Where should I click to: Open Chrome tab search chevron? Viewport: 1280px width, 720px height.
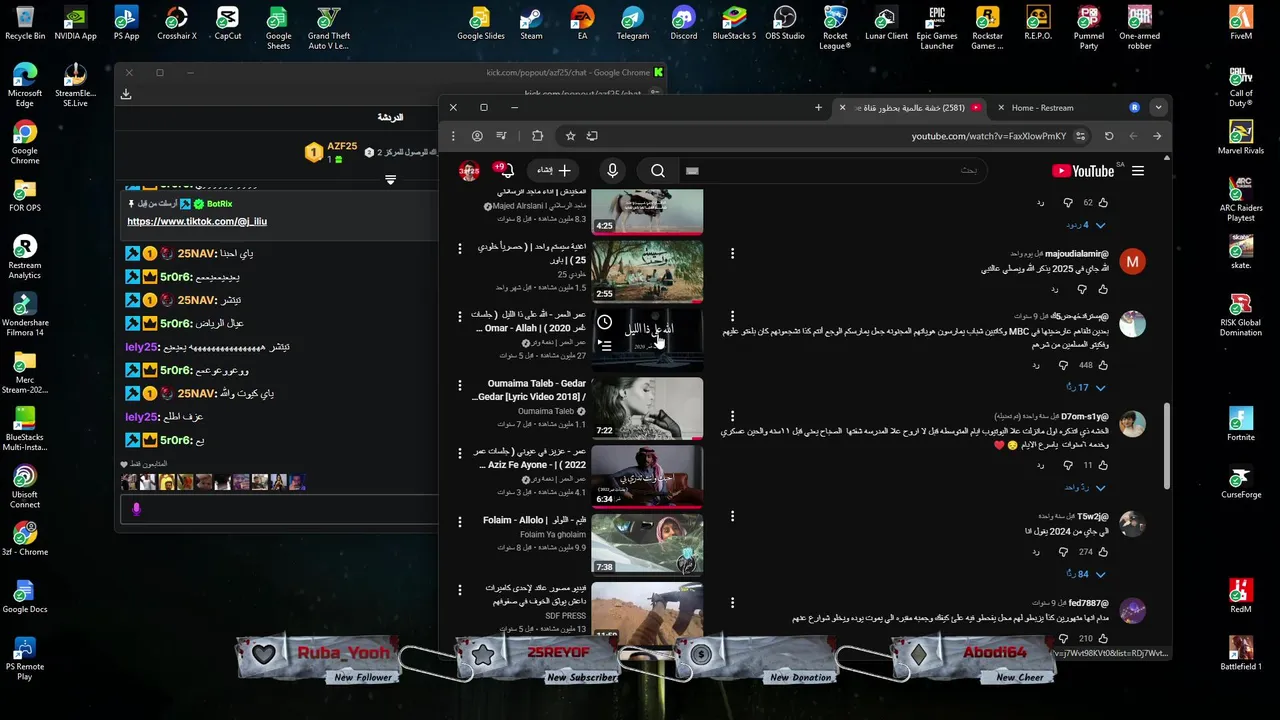[x=1158, y=108]
